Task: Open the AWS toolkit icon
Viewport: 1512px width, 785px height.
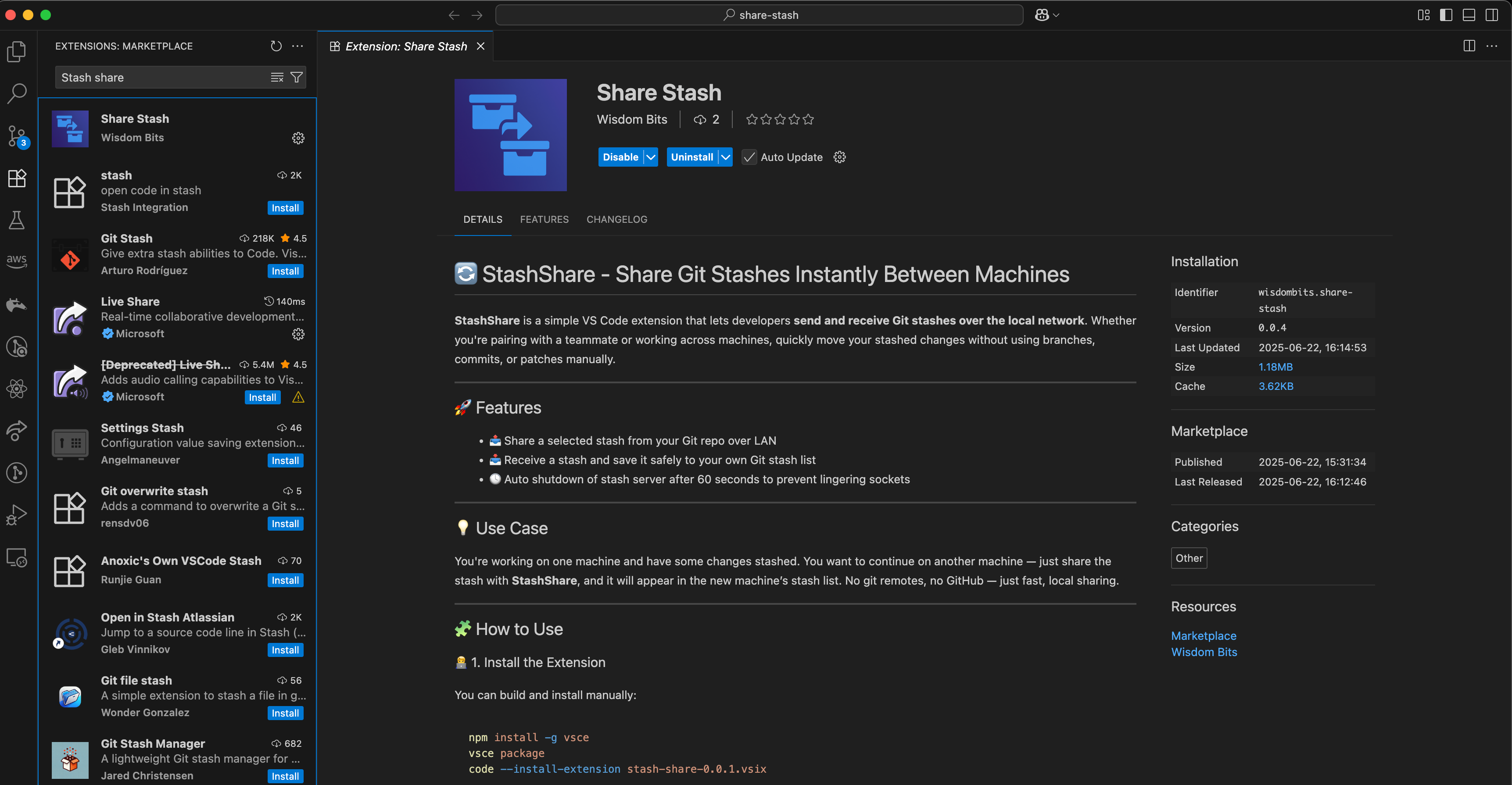Action: point(17,260)
